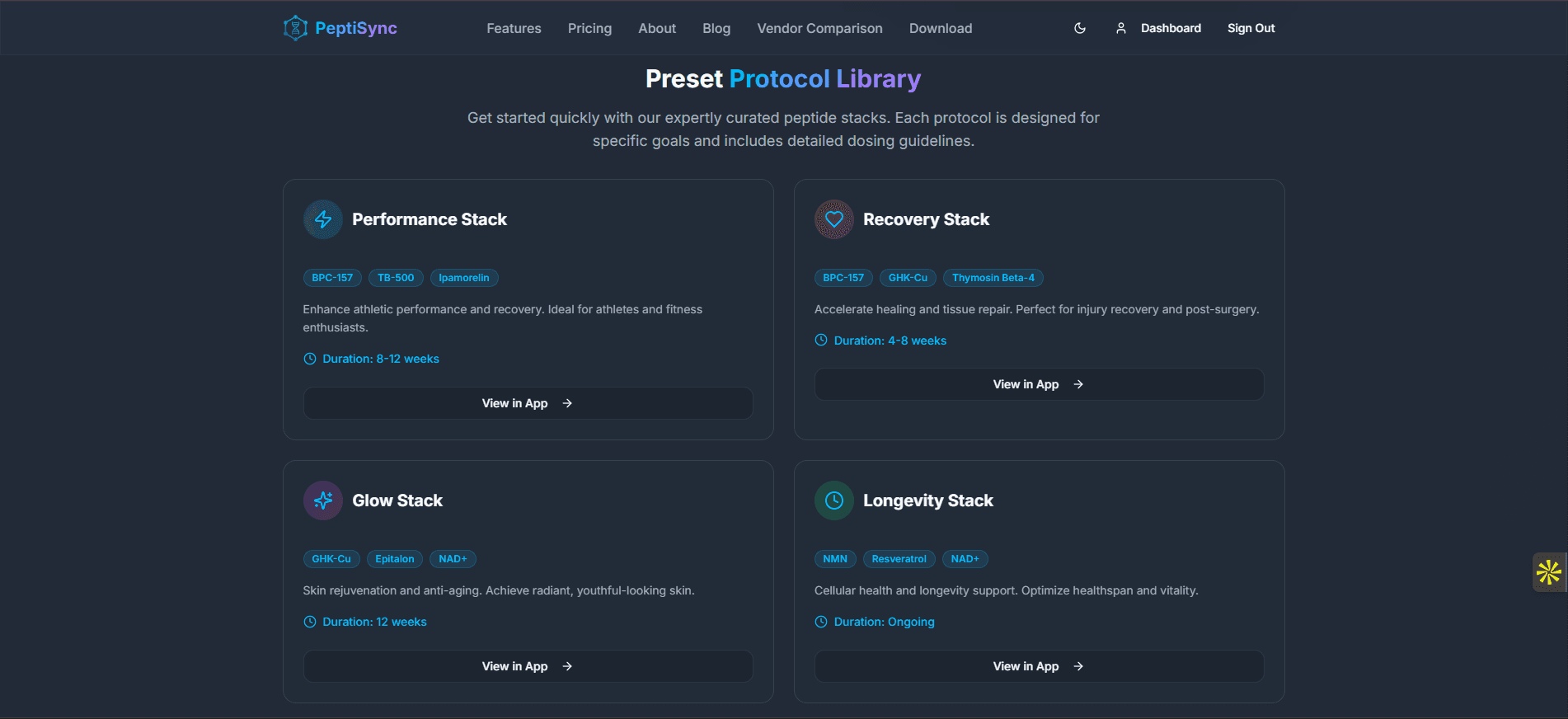The image size is (1568, 719).
Task: View Performance Stack in App
Action: [x=528, y=403]
